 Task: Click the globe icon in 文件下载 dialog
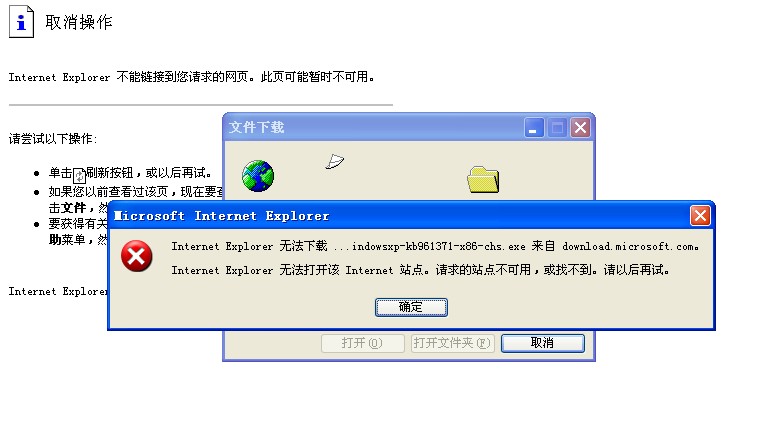pos(258,176)
